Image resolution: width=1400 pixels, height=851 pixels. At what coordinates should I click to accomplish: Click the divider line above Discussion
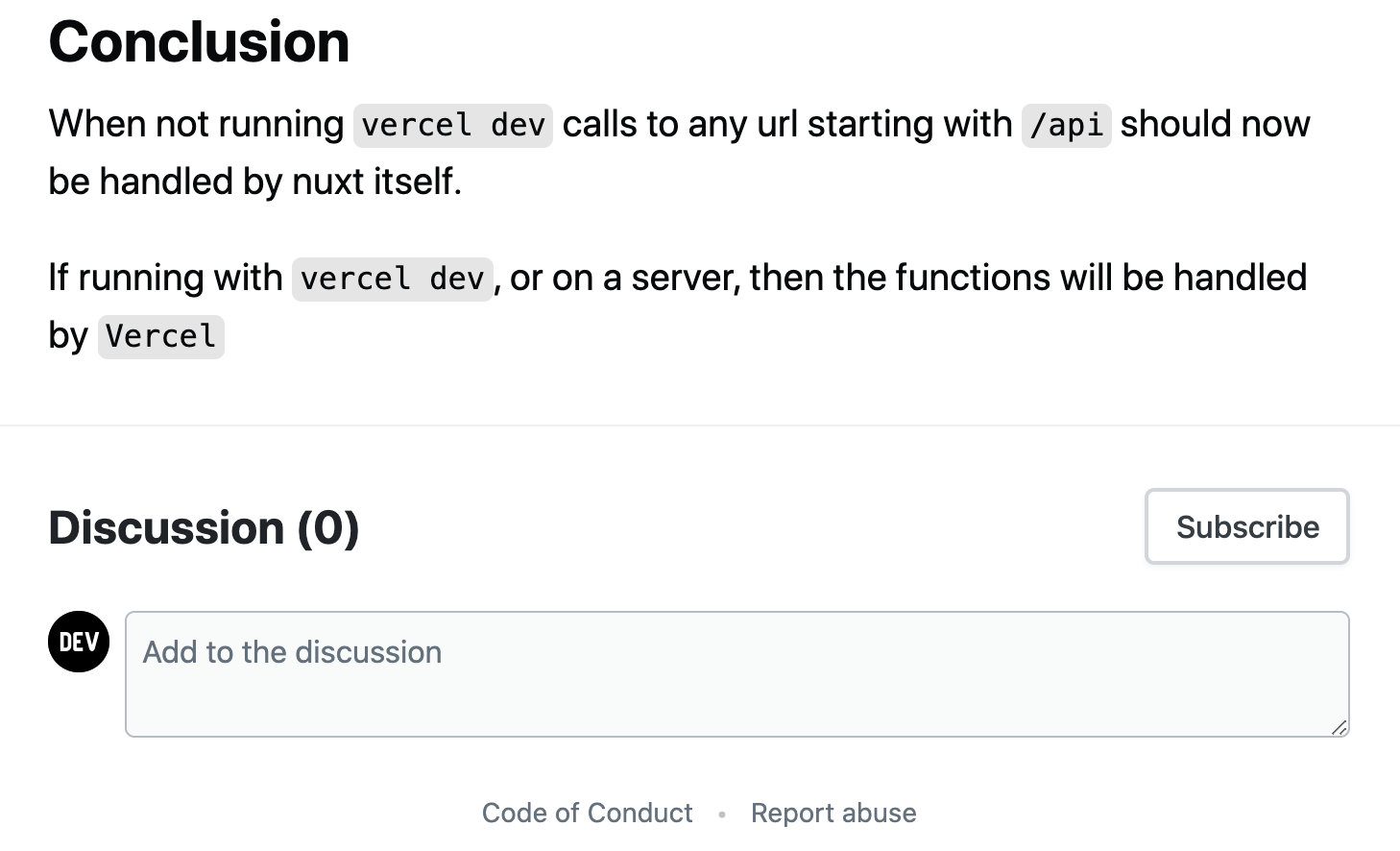point(700,425)
